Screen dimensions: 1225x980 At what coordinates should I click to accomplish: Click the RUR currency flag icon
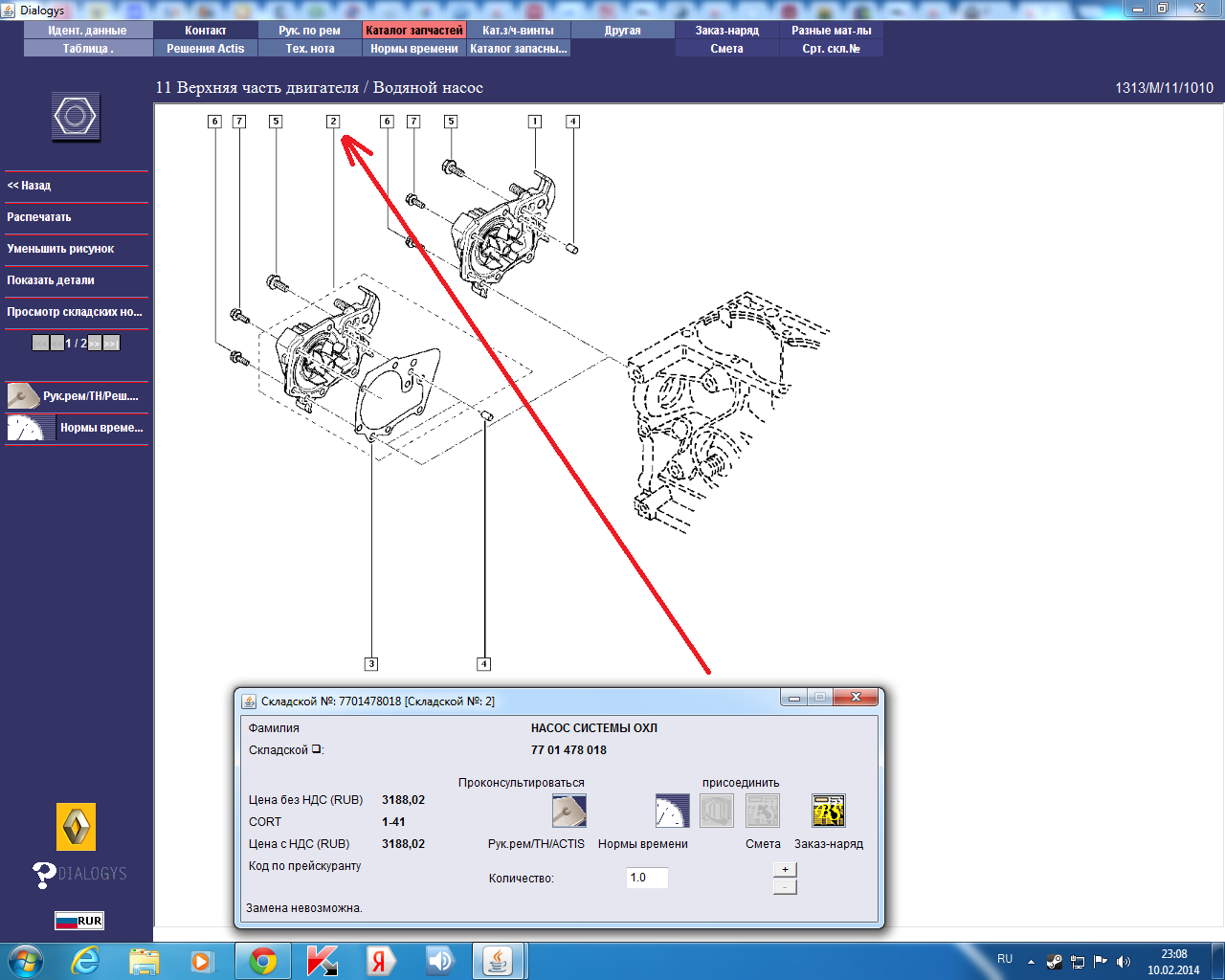click(x=78, y=921)
